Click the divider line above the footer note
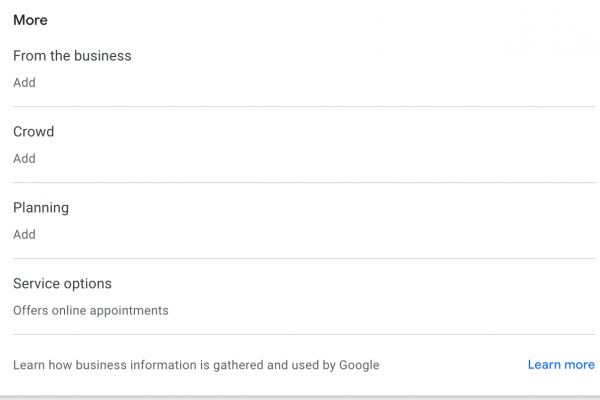This screenshot has width=600, height=400. [300, 334]
